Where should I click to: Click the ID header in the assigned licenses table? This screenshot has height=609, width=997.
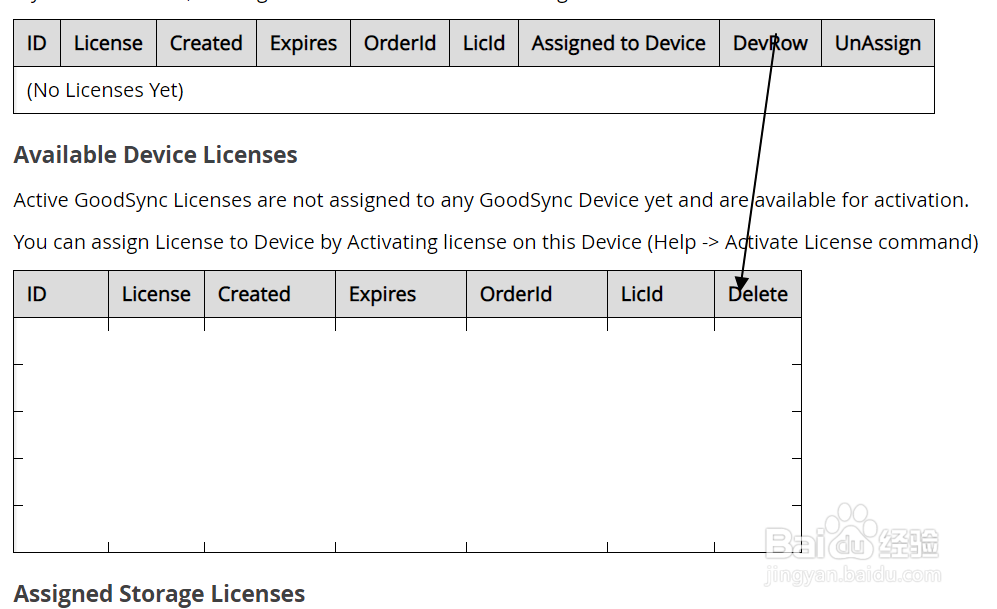37,43
